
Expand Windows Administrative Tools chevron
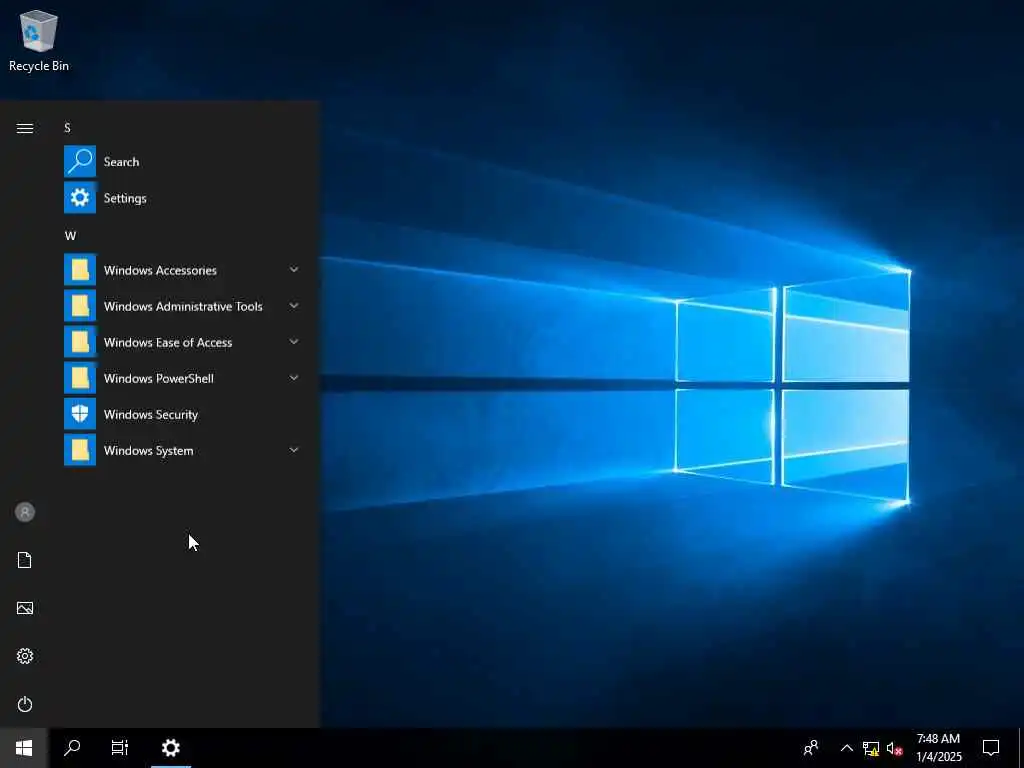click(294, 305)
